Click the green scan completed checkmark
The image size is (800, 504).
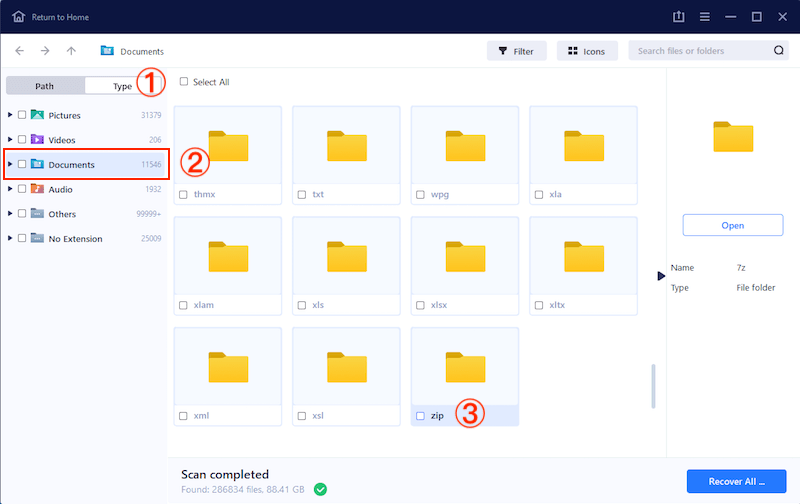[320, 489]
